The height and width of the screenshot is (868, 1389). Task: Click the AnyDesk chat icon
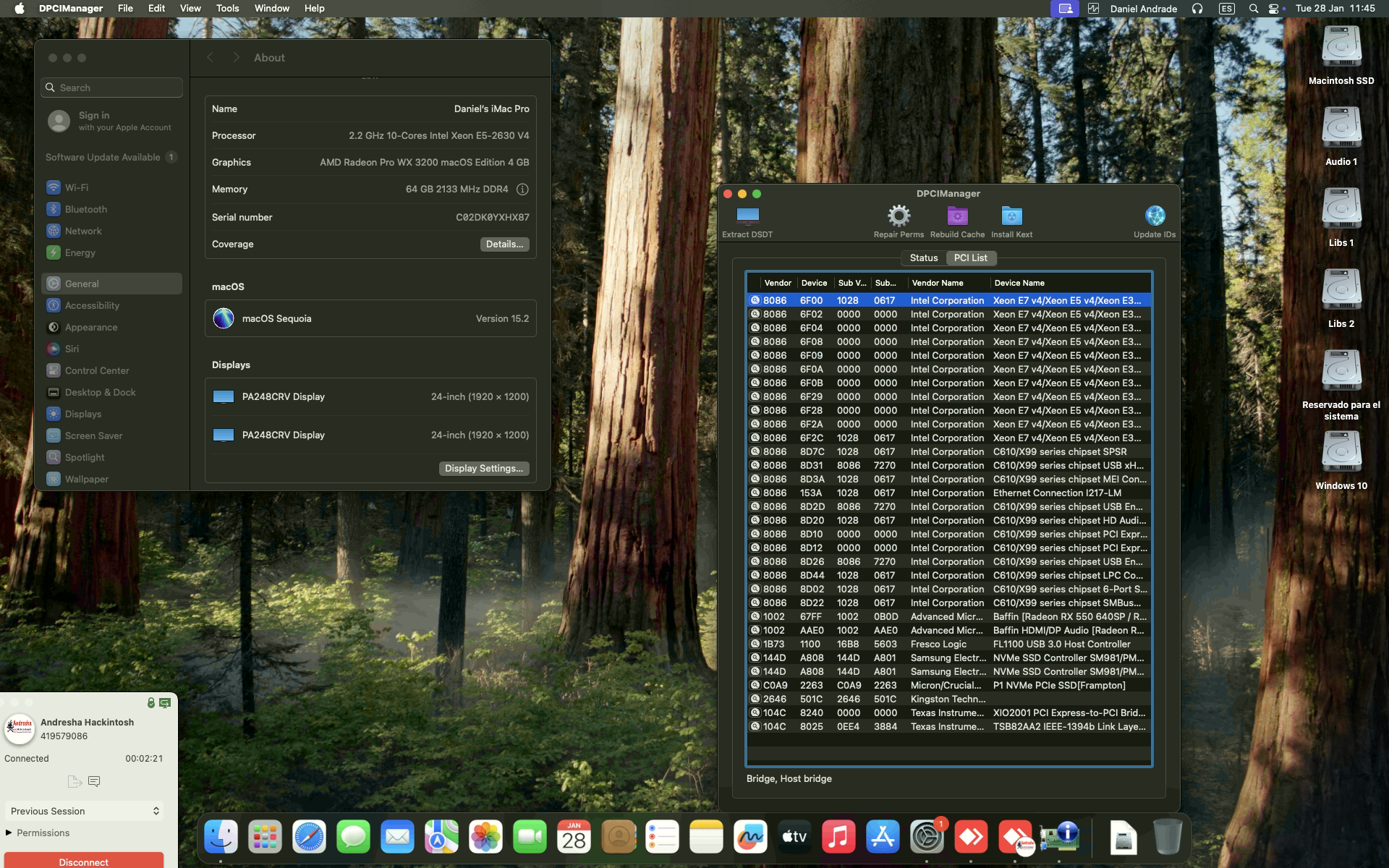[x=94, y=781]
